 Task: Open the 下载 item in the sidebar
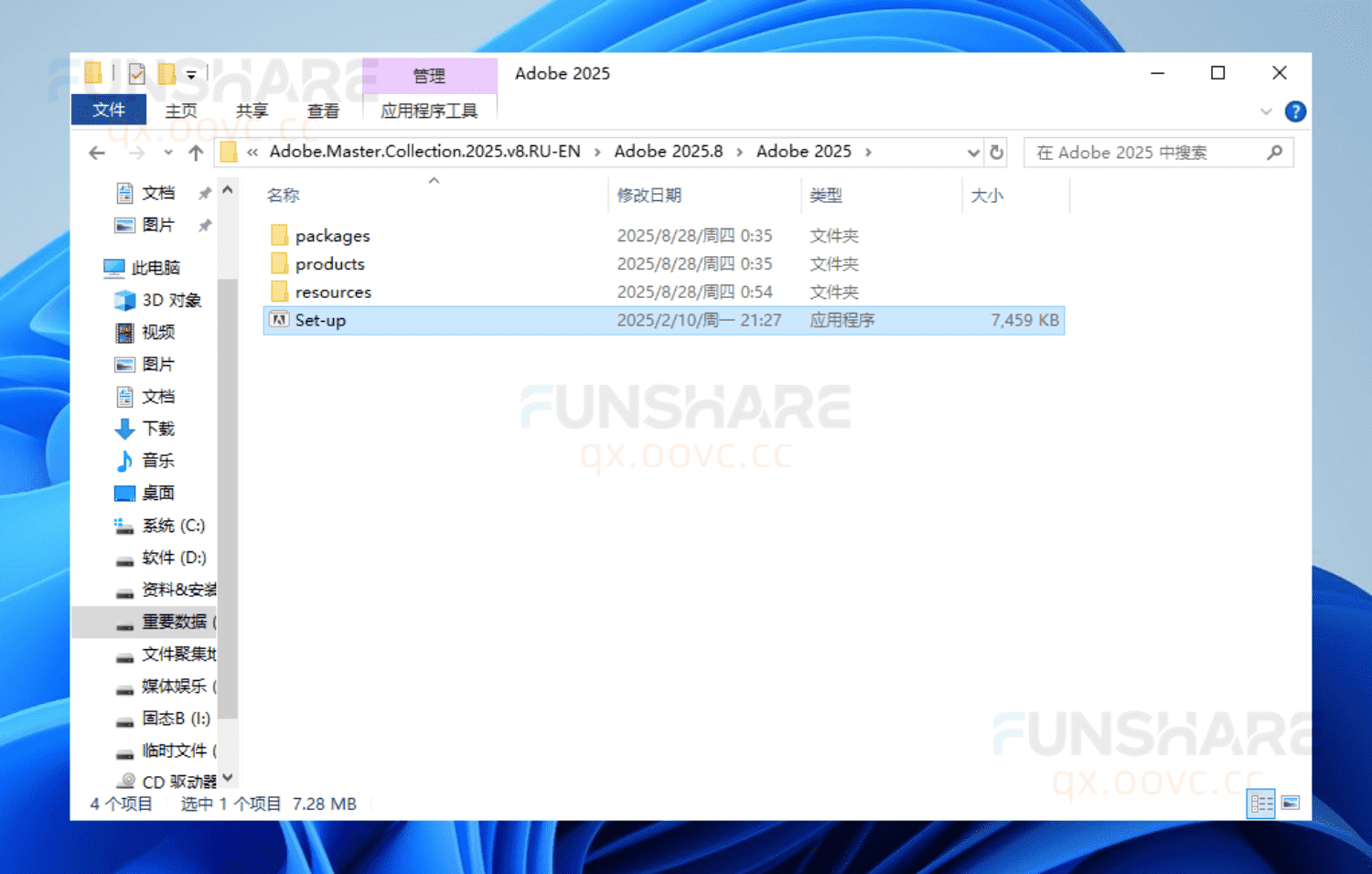(157, 428)
